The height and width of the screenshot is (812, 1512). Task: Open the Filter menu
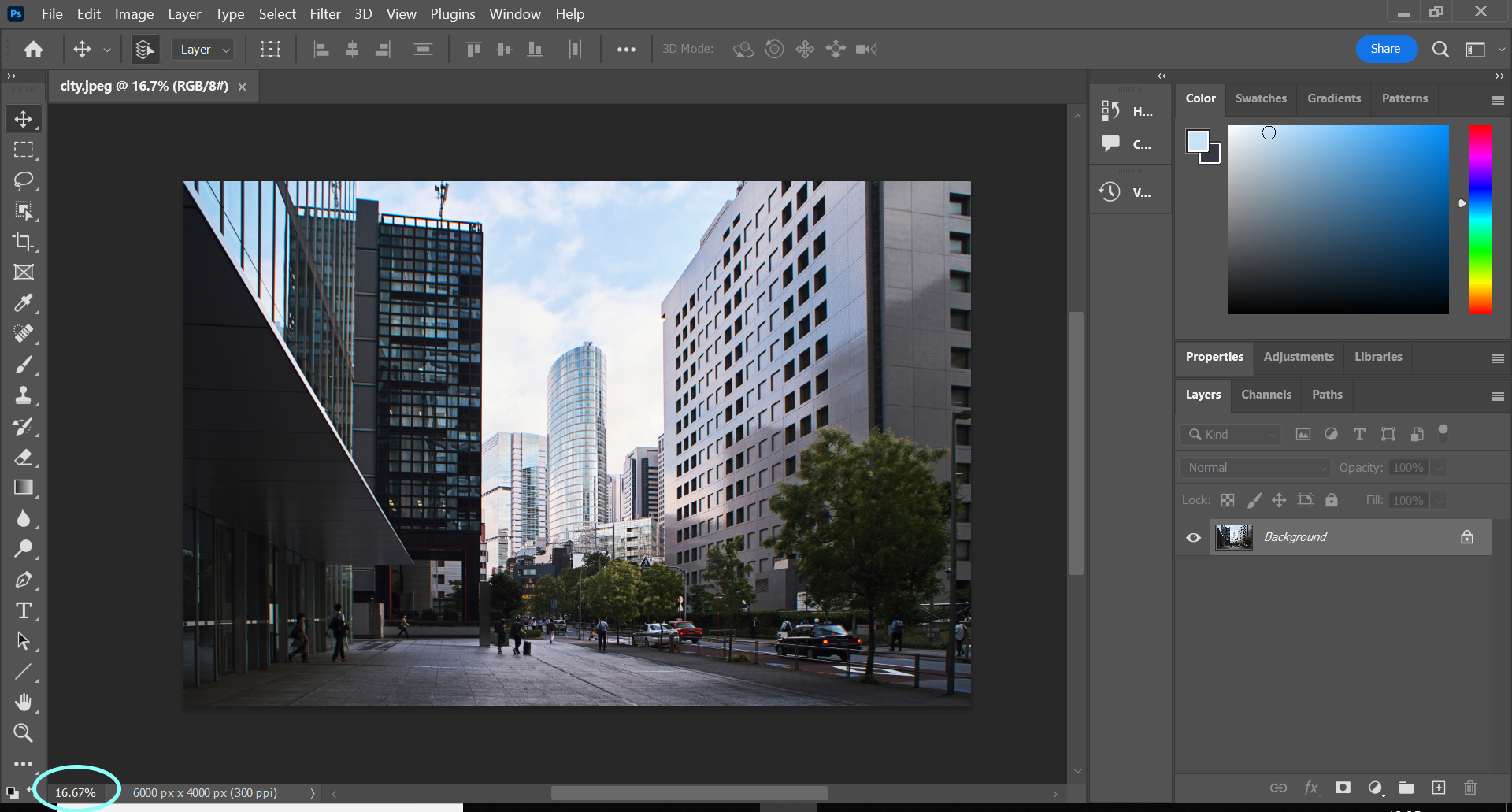(x=325, y=13)
